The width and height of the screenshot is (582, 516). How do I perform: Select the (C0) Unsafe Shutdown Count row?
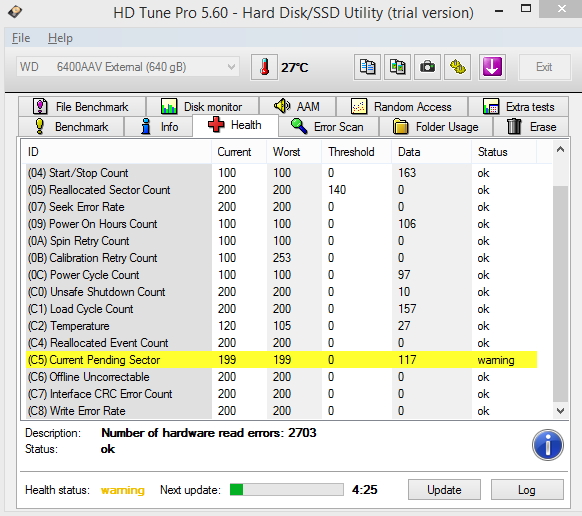[x=281, y=292]
